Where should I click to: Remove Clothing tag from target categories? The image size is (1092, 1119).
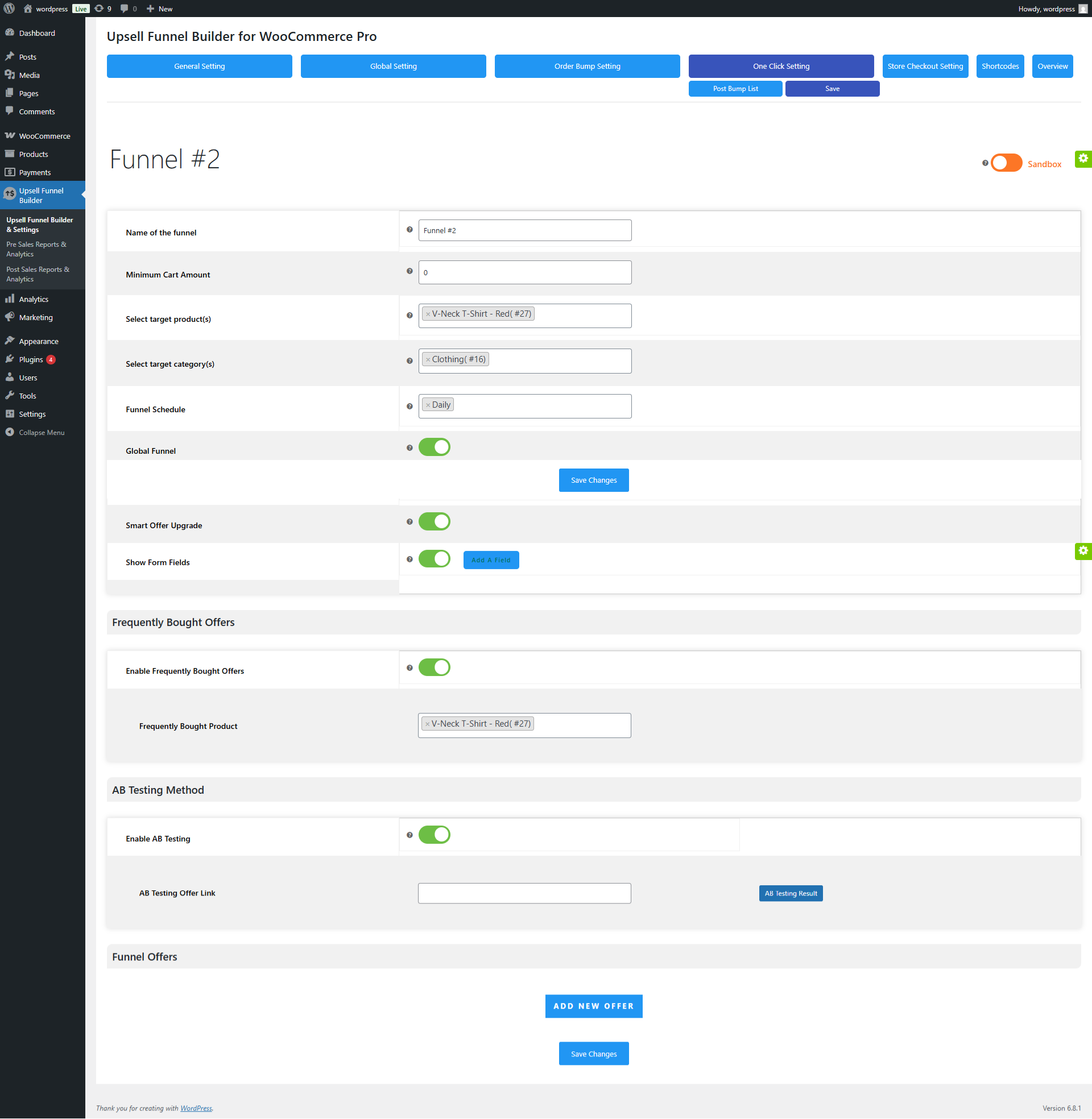[x=428, y=360]
